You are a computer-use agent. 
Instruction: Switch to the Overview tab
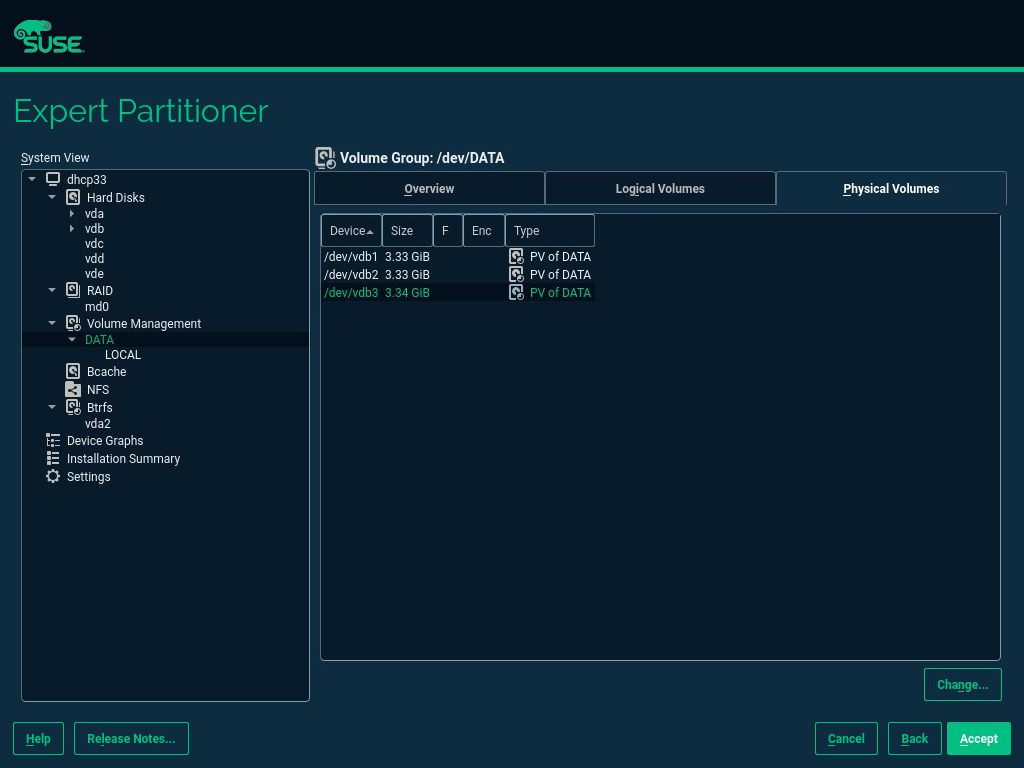point(429,188)
